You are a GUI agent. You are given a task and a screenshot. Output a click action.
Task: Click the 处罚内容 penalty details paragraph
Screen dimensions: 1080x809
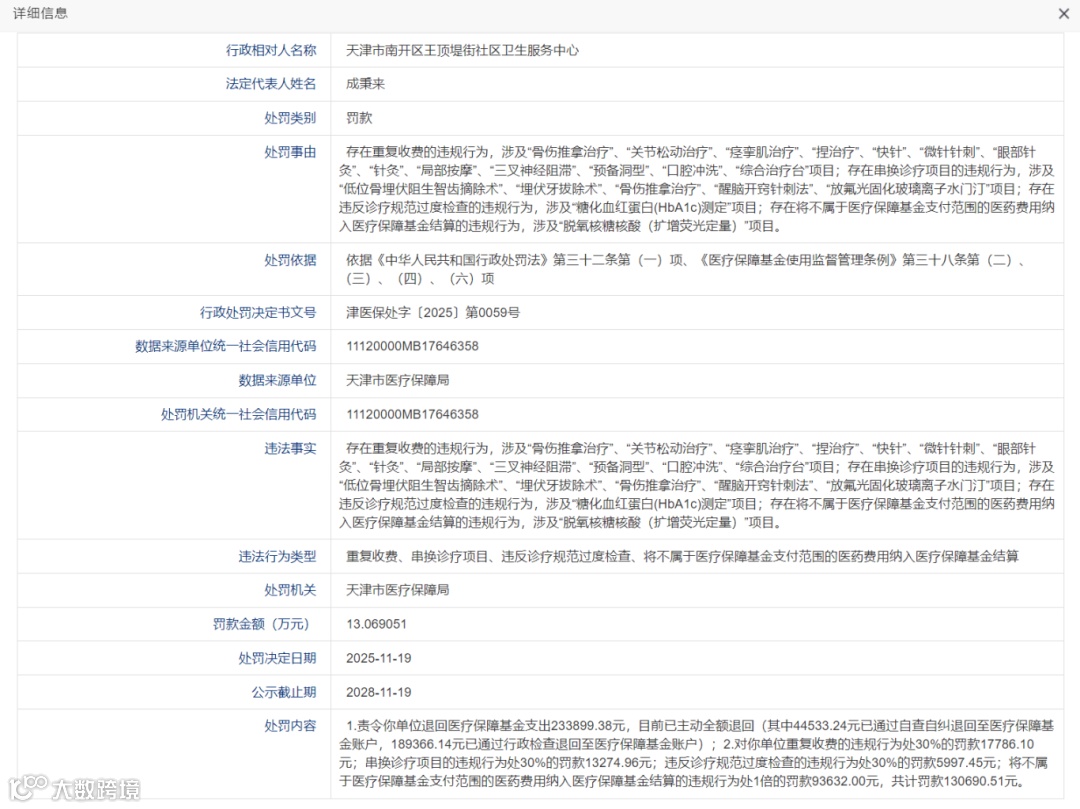click(696, 753)
